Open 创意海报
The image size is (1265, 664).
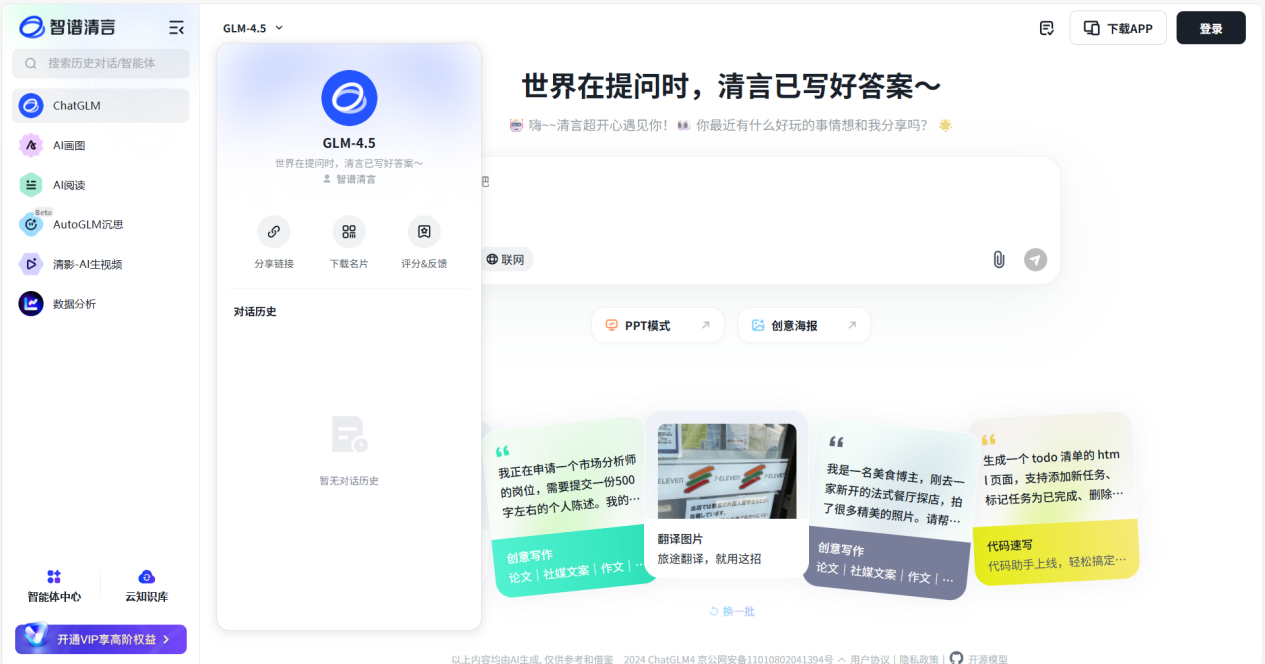coord(804,325)
